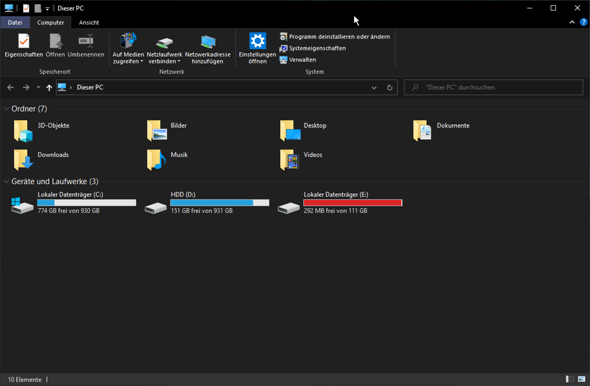The image size is (590, 386).
Task: Switch to large icons view in status bar
Action: point(582,379)
